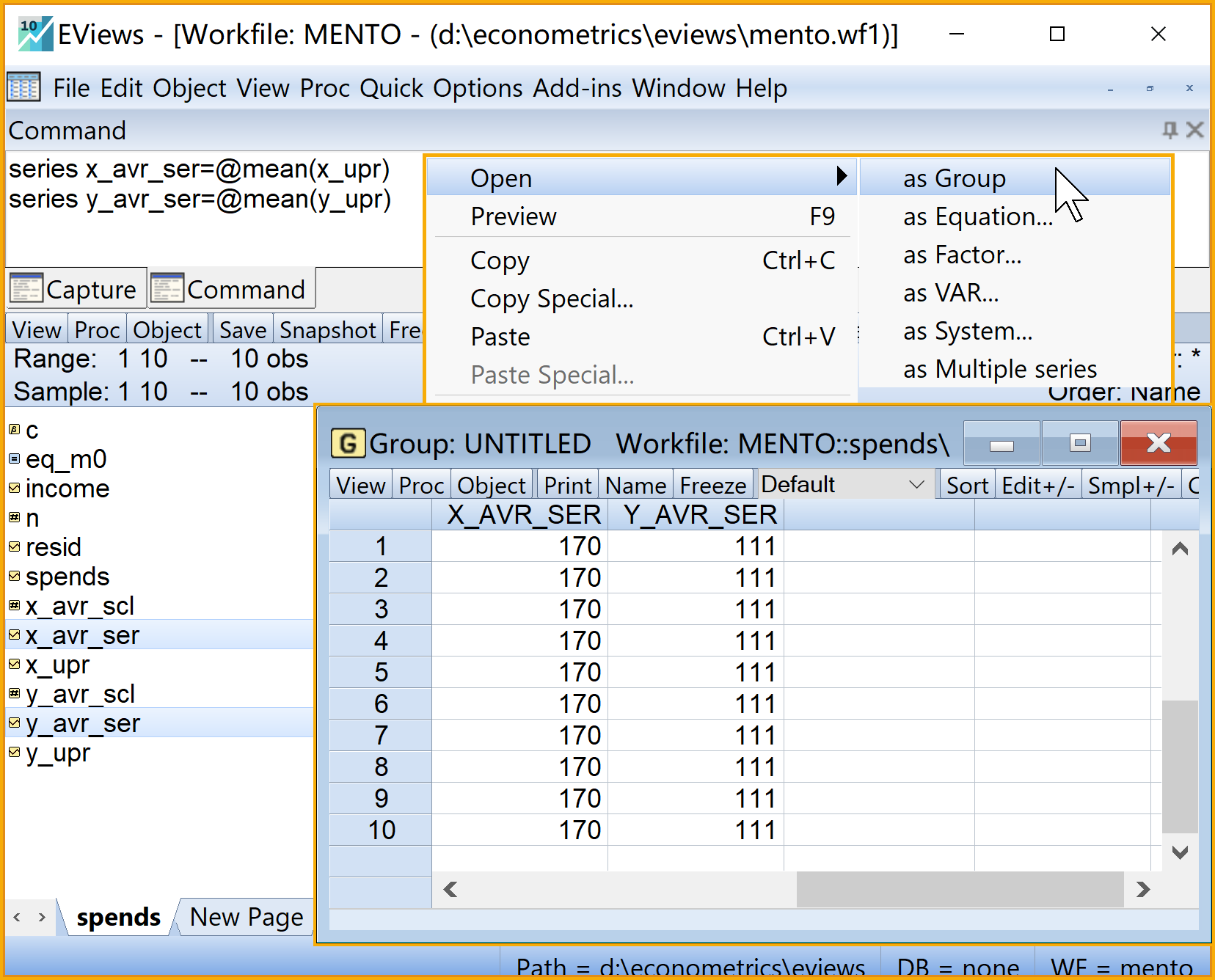Click the Capture tab icon
Screen dimensions: 1215x980
pyautogui.click(x=26, y=289)
